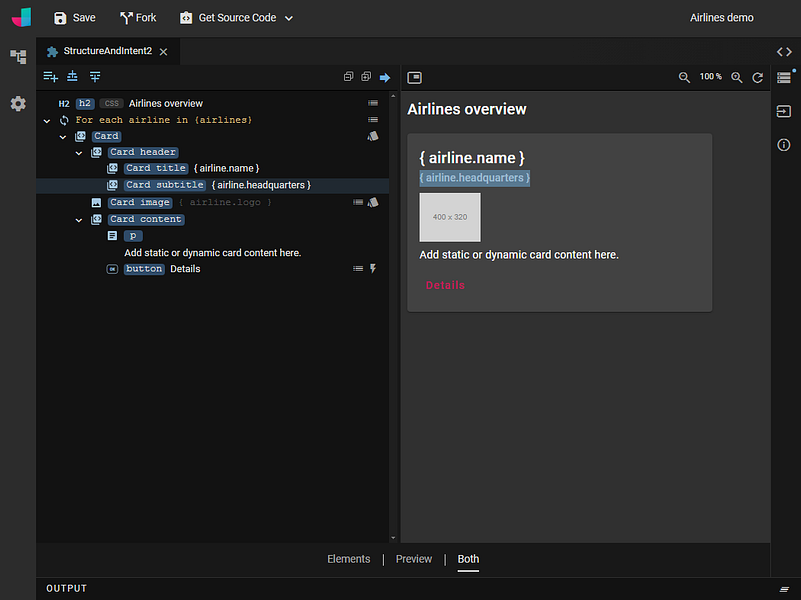Select the Card title tree item

tap(156, 169)
